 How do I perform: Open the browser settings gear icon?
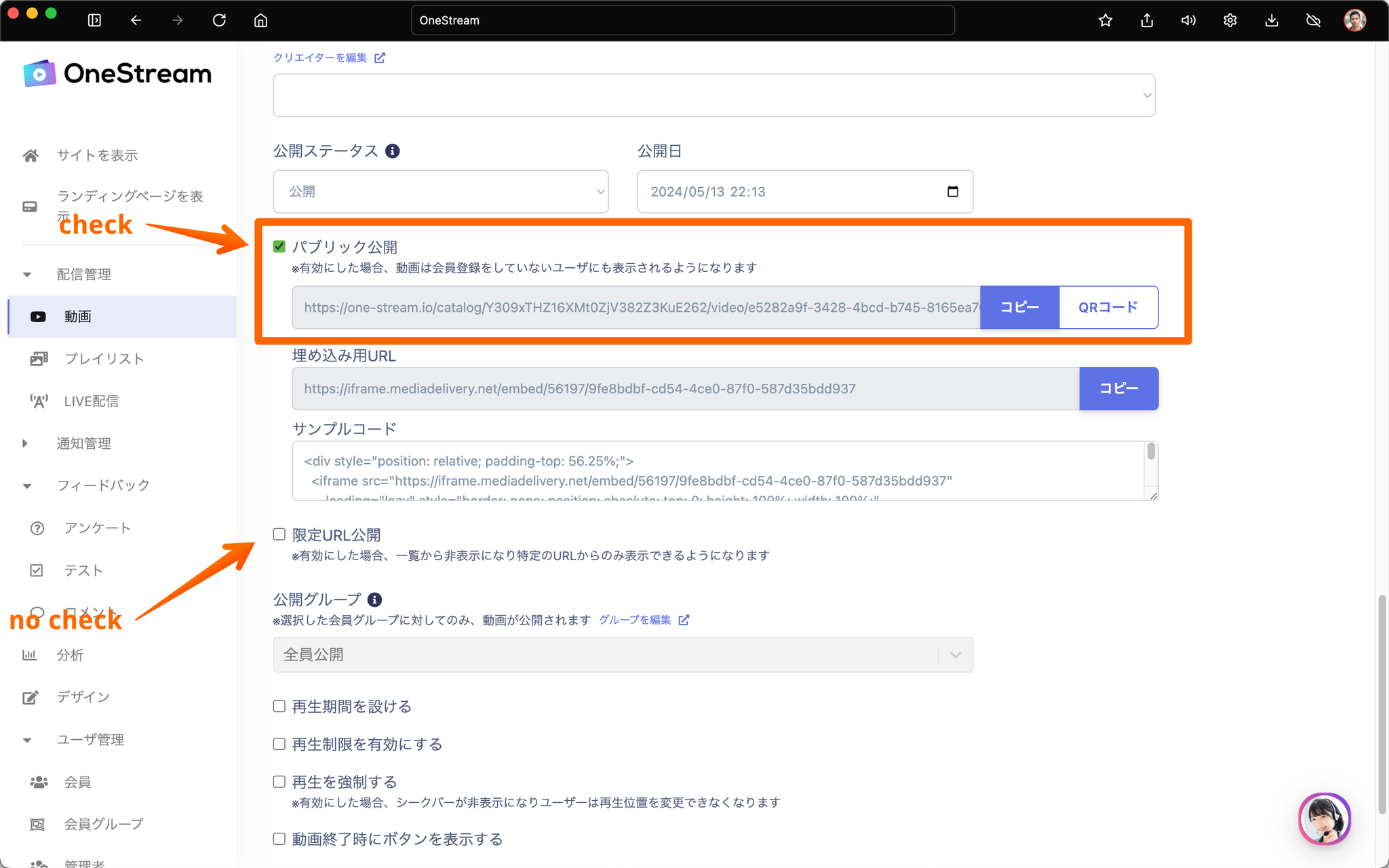point(1230,20)
